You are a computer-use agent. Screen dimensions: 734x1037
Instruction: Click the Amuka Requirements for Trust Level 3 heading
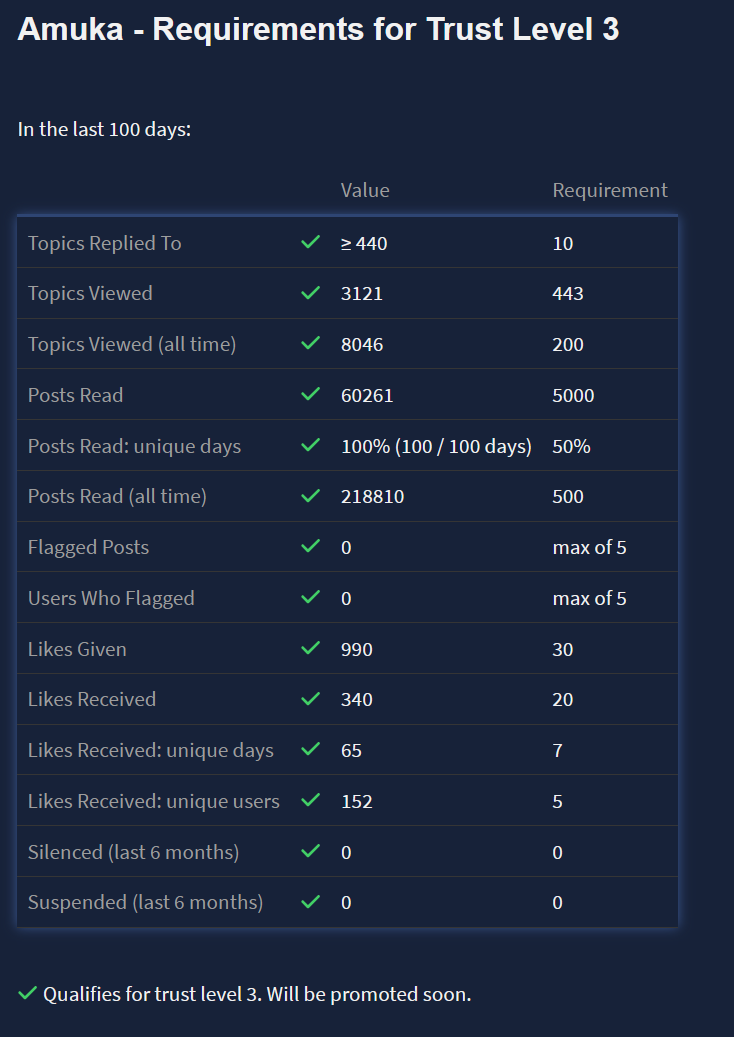(318, 30)
